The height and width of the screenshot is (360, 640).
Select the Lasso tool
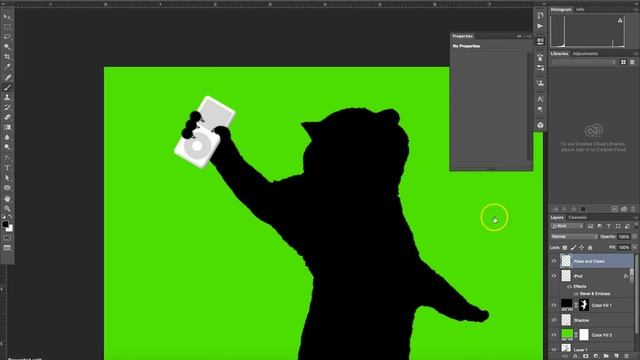[7, 37]
